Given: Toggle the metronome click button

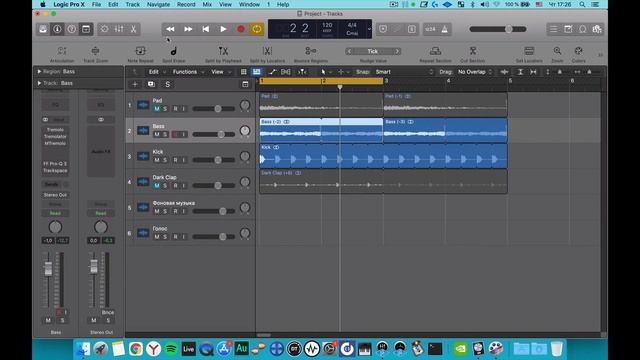Looking at the screenshot, I should click(x=444, y=29).
